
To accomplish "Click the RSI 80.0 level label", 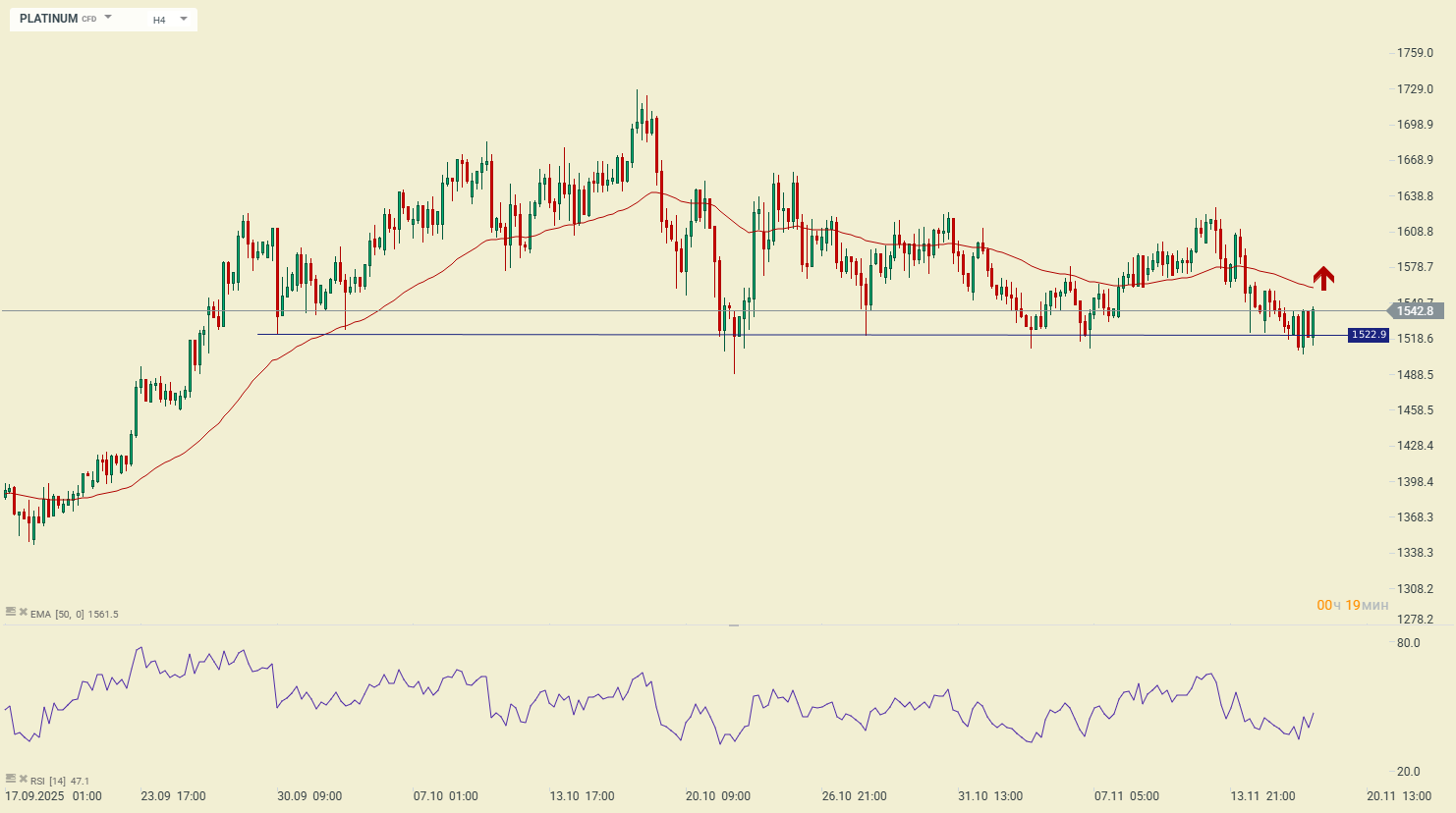I will [1409, 643].
